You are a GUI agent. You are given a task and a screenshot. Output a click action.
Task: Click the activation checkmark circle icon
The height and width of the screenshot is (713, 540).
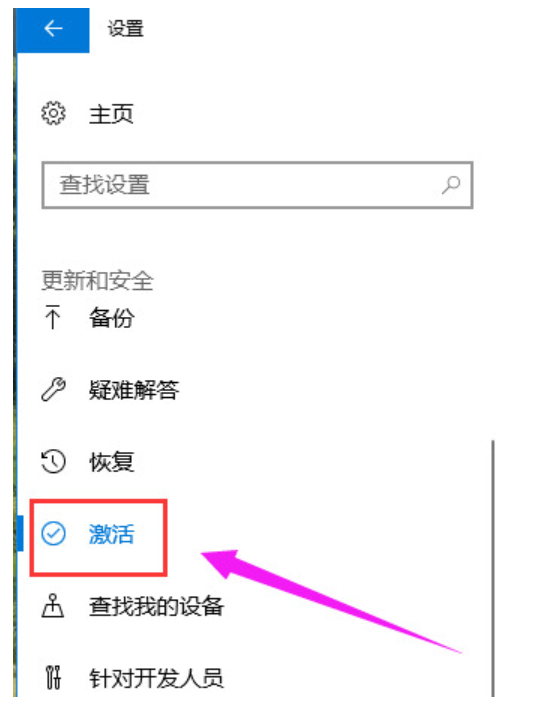pyautogui.click(x=54, y=533)
